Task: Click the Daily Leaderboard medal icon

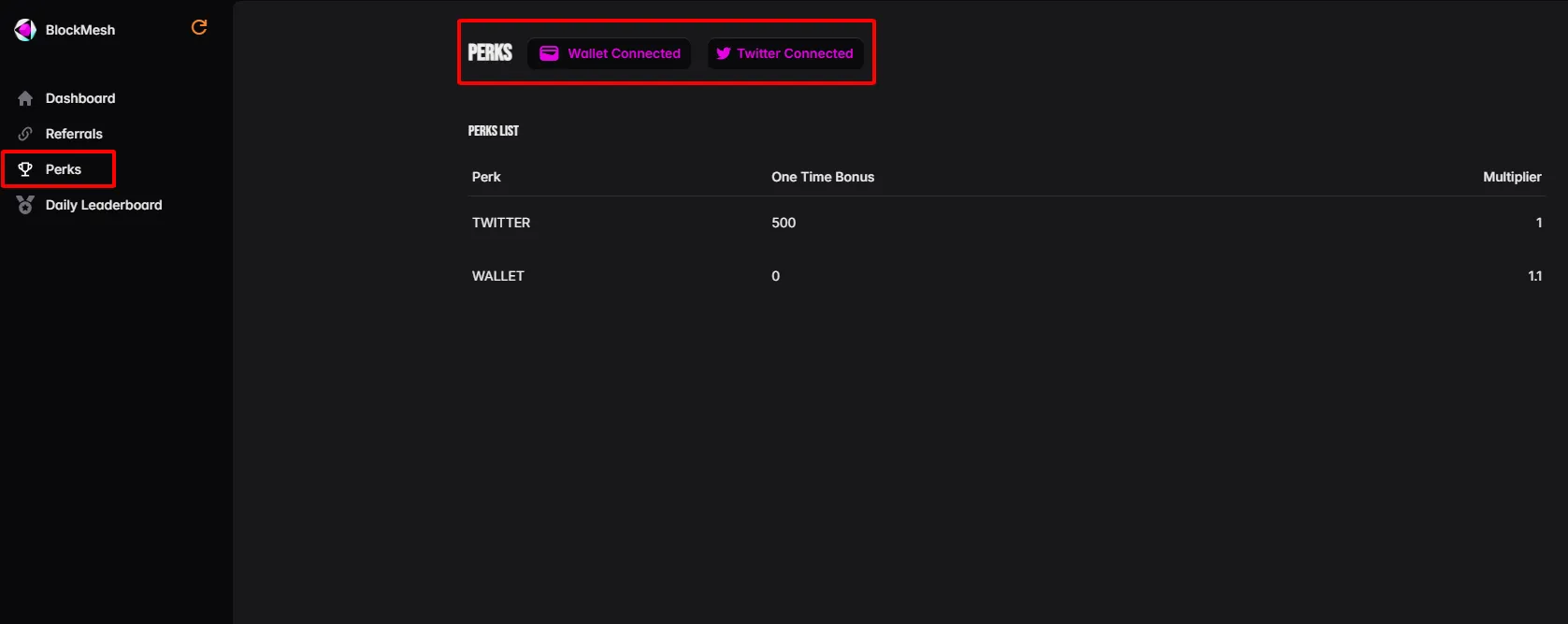Action: tap(25, 205)
